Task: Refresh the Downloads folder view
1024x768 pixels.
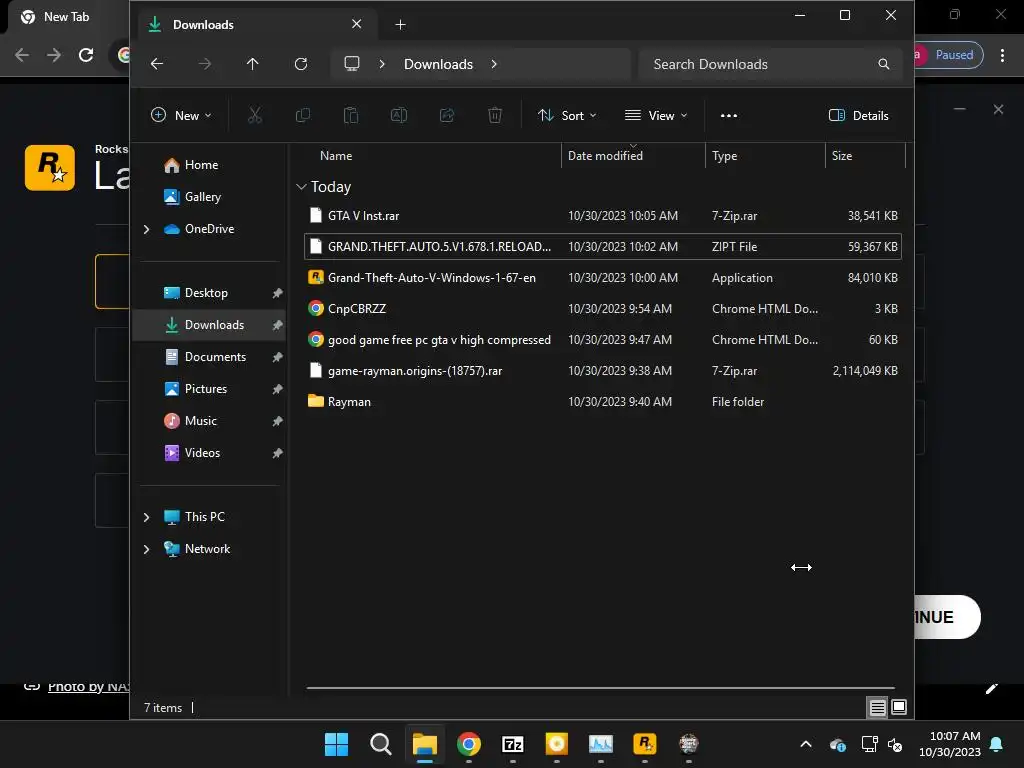Action: 301,64
